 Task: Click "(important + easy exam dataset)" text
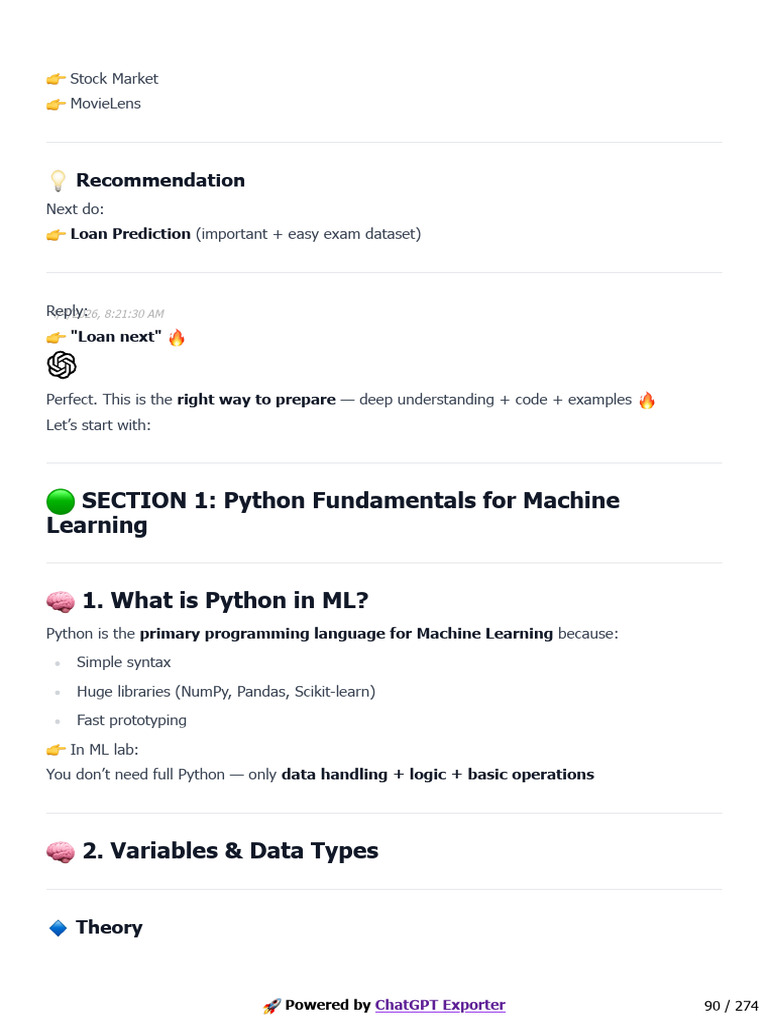[308, 234]
